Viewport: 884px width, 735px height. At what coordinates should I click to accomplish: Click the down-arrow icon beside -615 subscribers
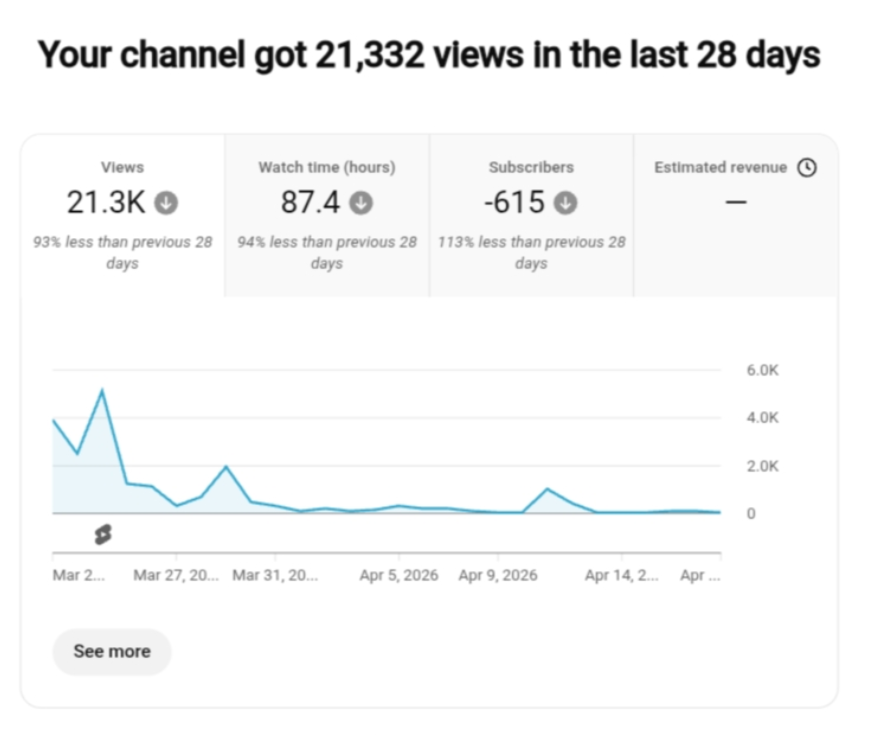(x=566, y=203)
